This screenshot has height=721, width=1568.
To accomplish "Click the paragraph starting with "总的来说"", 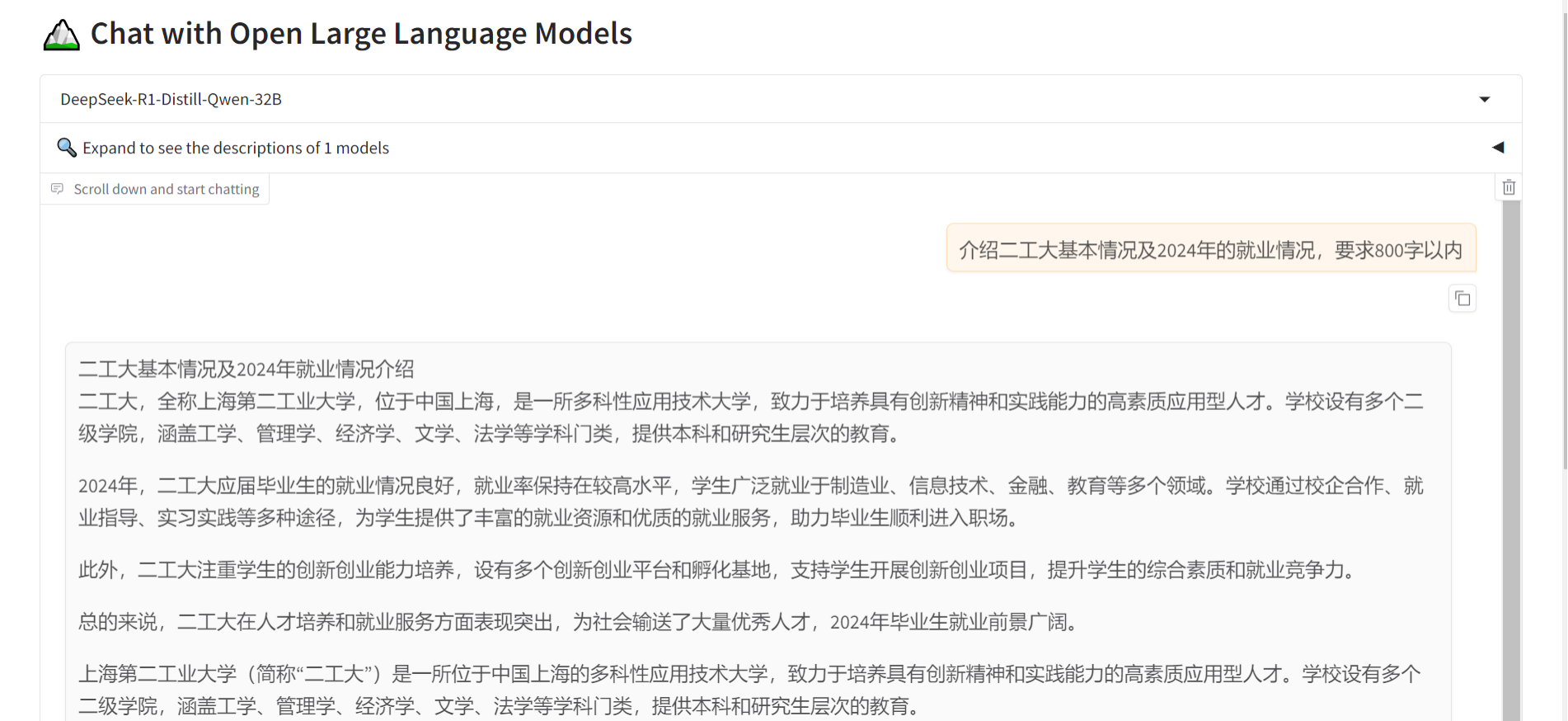I will 577,622.
